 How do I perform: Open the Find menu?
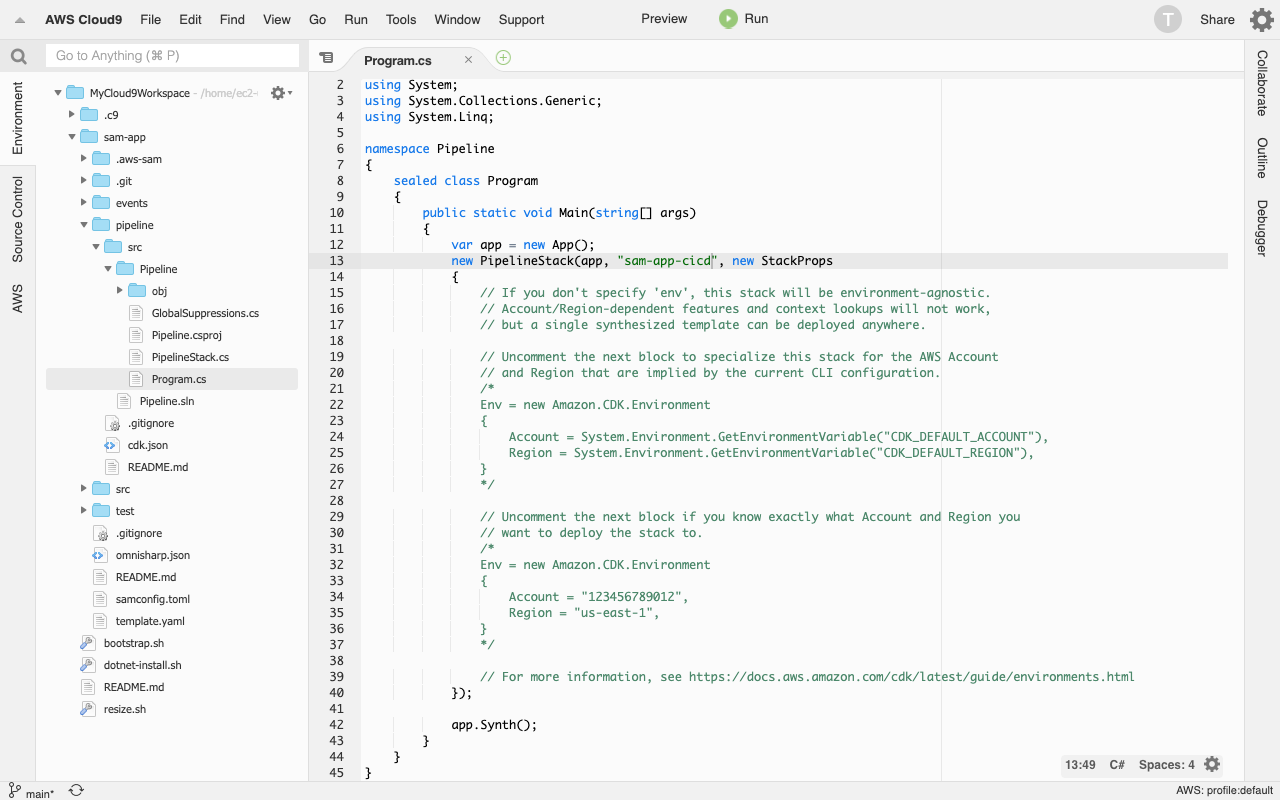point(232,19)
